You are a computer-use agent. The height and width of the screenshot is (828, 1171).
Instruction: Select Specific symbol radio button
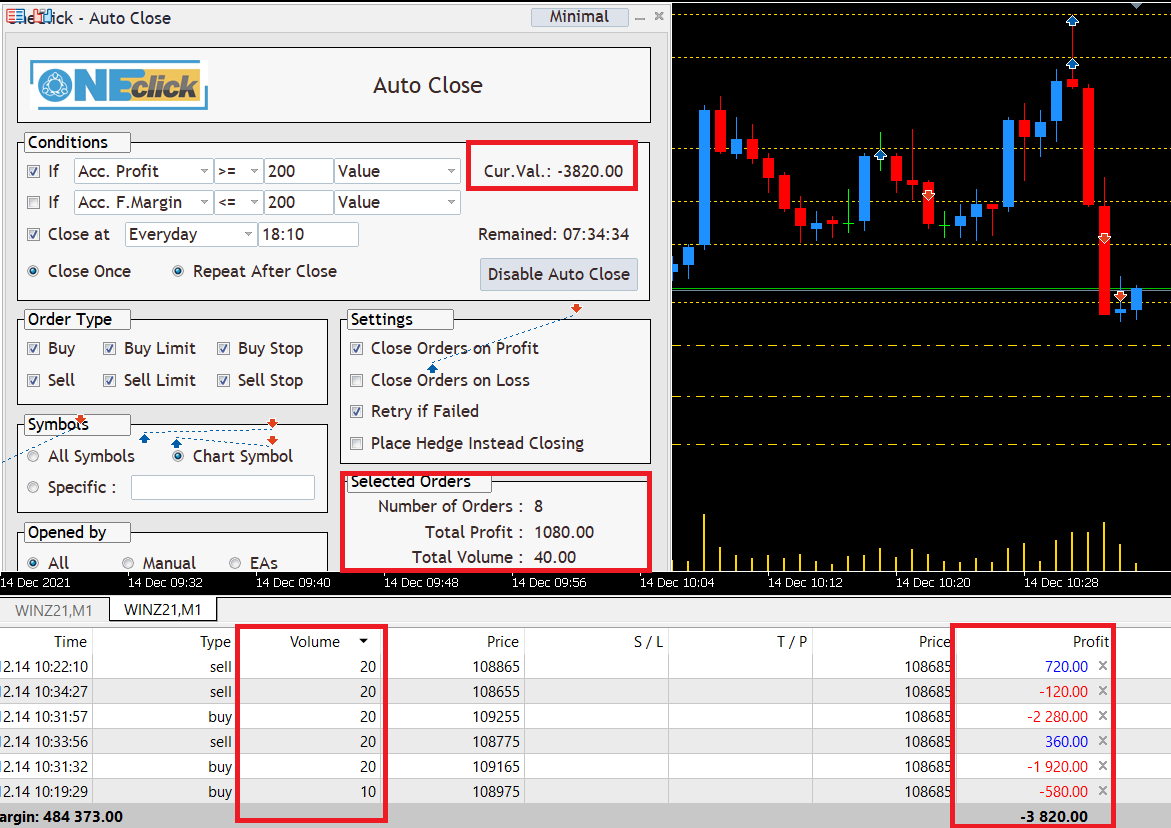point(34,487)
